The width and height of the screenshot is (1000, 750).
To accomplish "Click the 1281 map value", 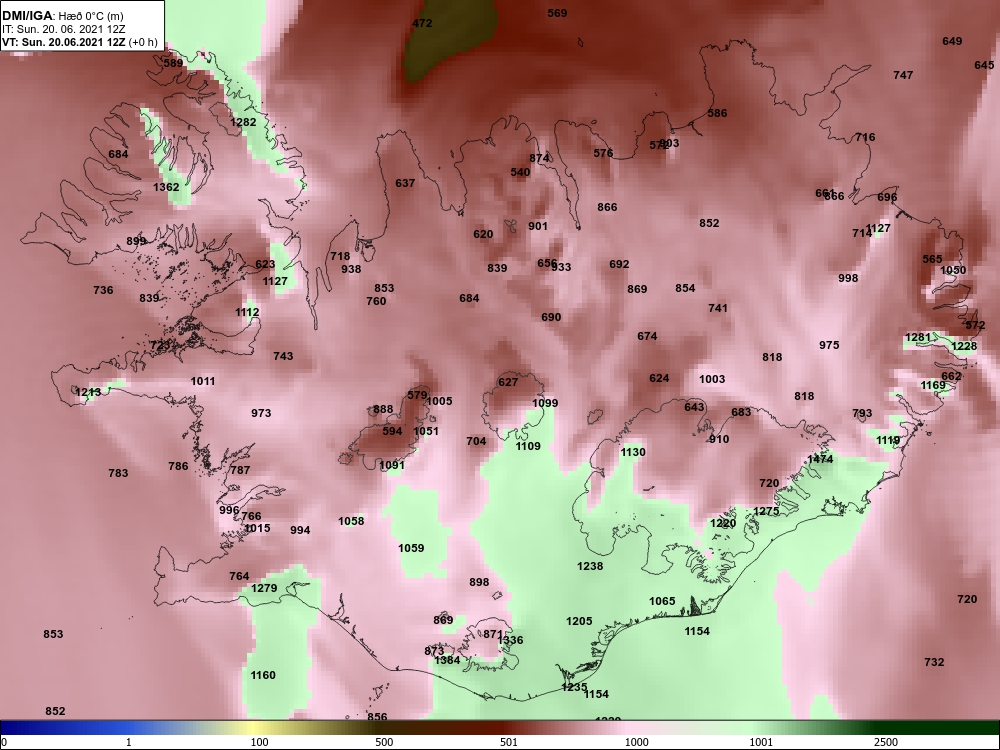I will 918,337.
